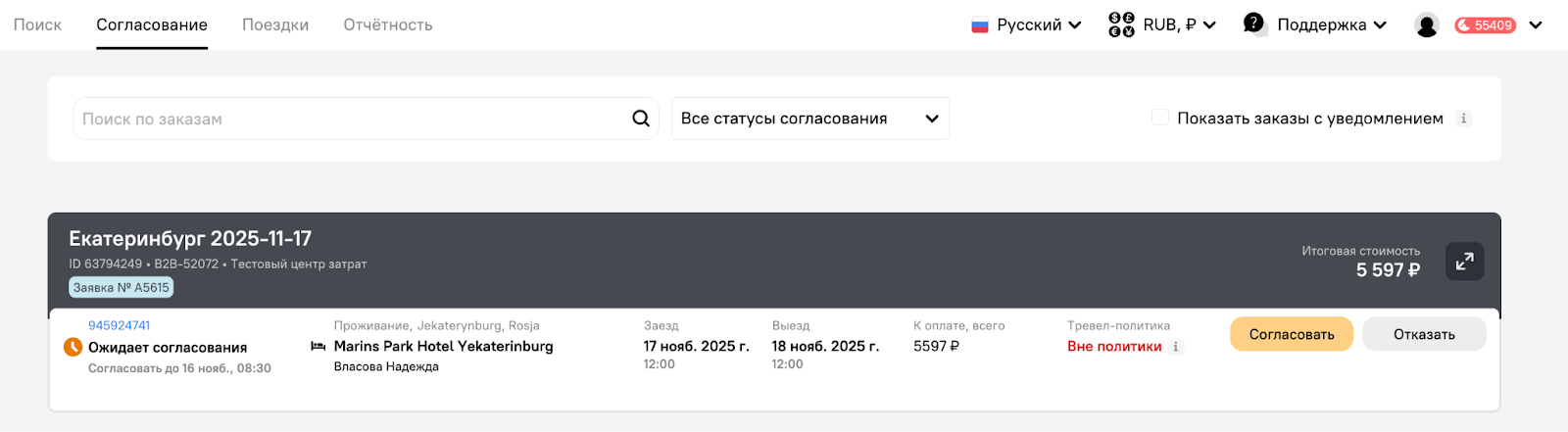Enable Показать заказы с уведомлением checkbox
This screenshot has height=432, width=1568.
[x=1160, y=118]
